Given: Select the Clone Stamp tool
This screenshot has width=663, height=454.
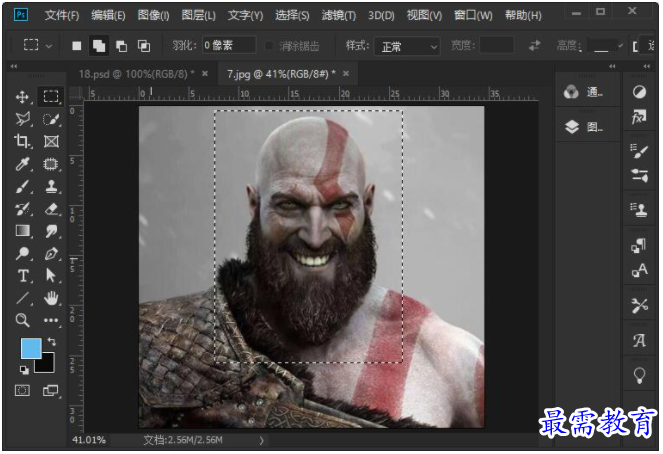Looking at the screenshot, I should pos(51,186).
